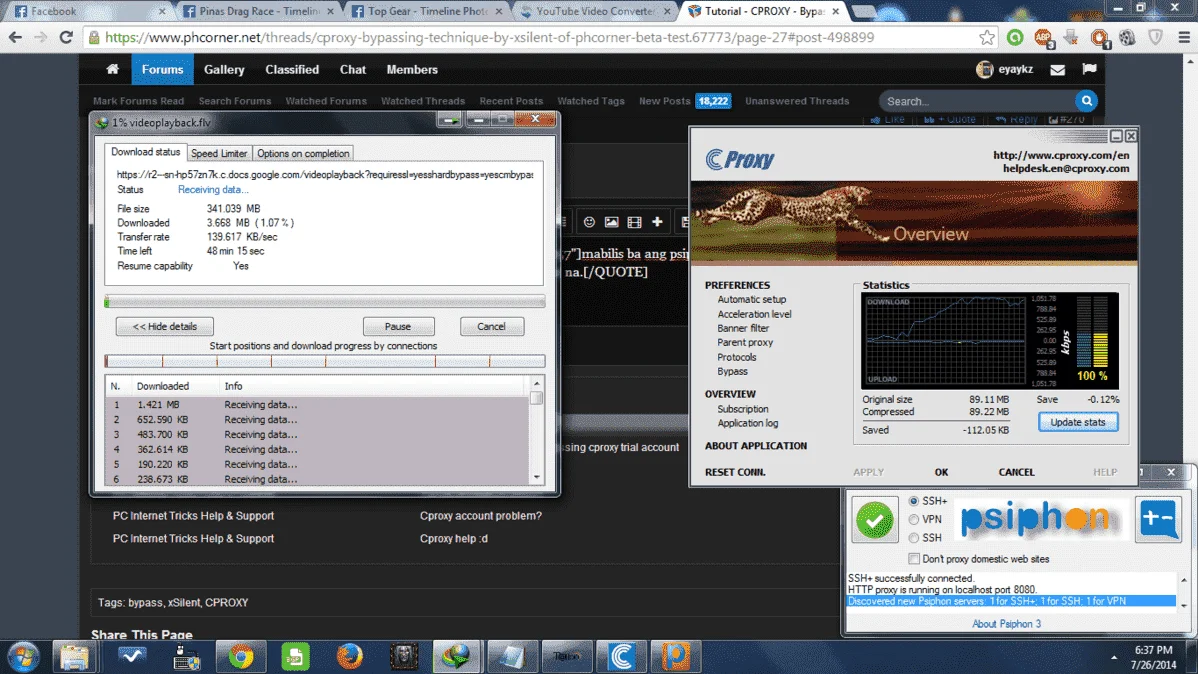Open the Forums navigation tab
1198x674 pixels.
point(162,70)
